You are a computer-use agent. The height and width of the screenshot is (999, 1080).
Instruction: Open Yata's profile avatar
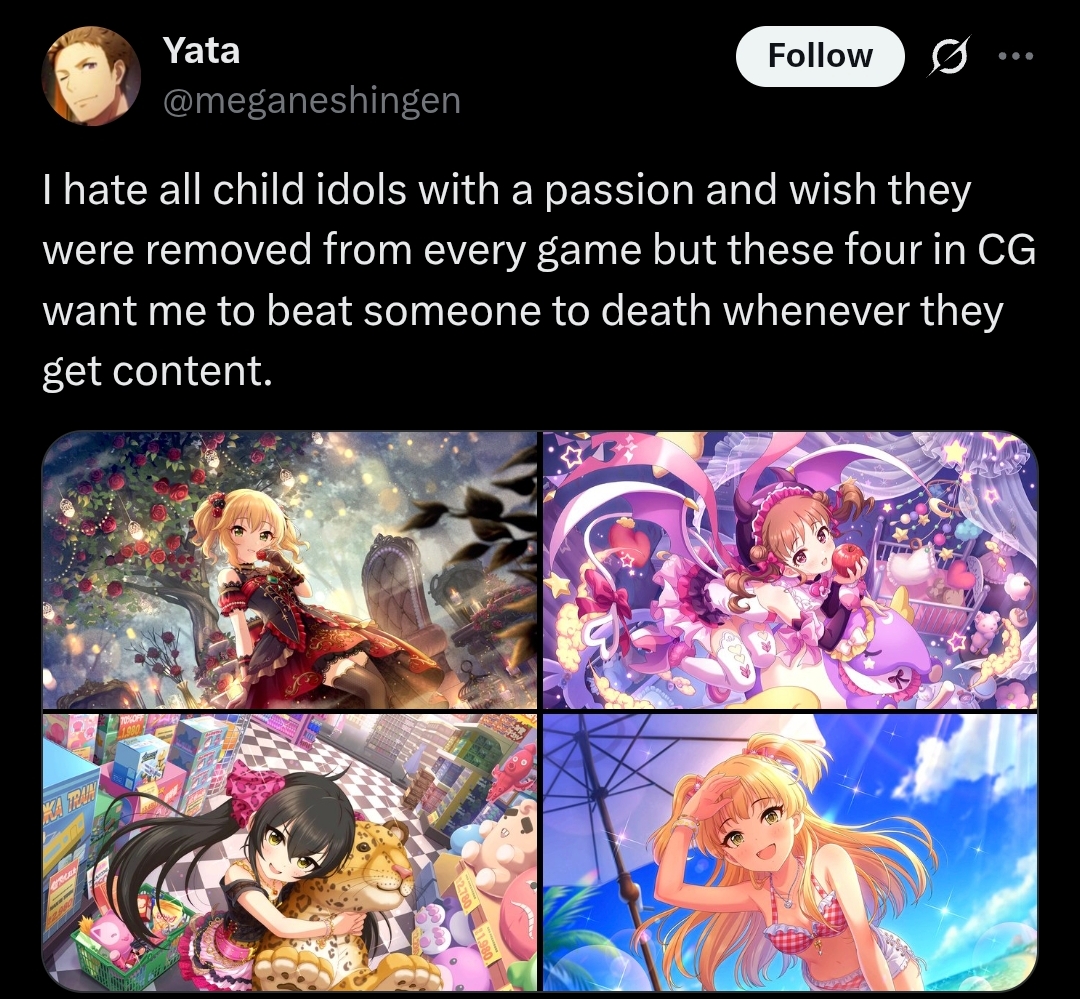click(92, 76)
